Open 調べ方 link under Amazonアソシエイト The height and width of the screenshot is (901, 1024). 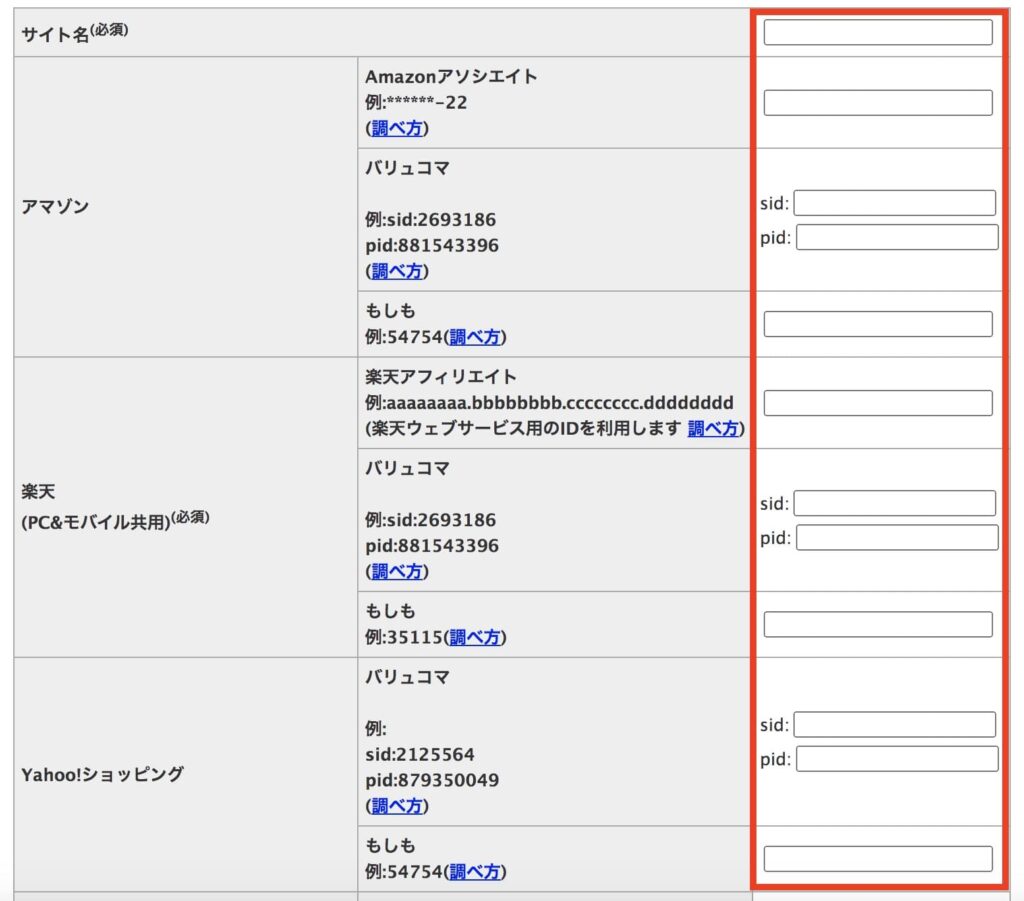point(396,128)
